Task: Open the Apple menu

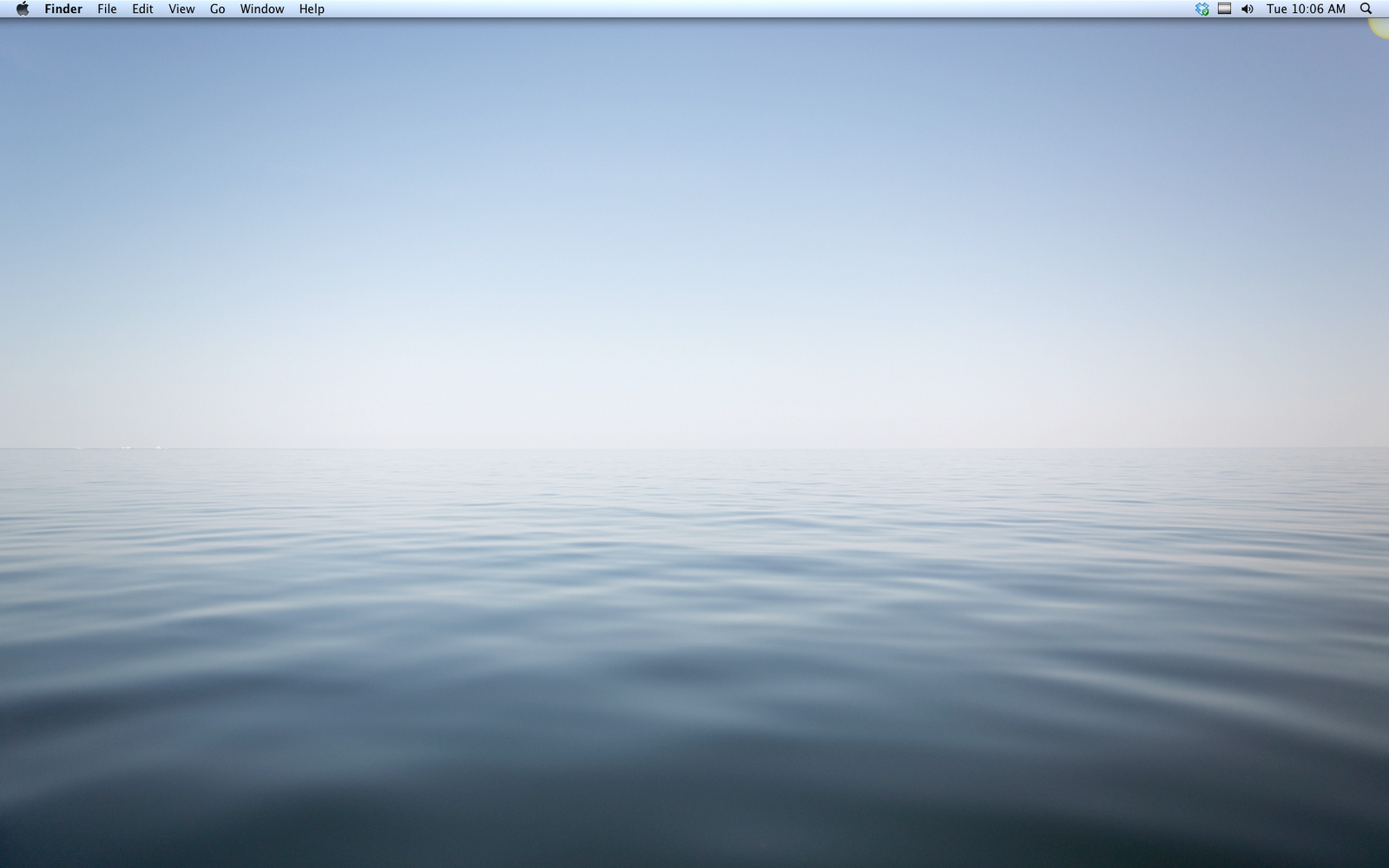Action: [x=23, y=9]
